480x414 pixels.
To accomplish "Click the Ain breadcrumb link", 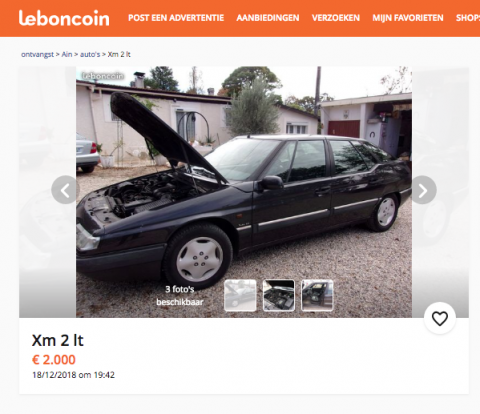I will click(x=67, y=54).
